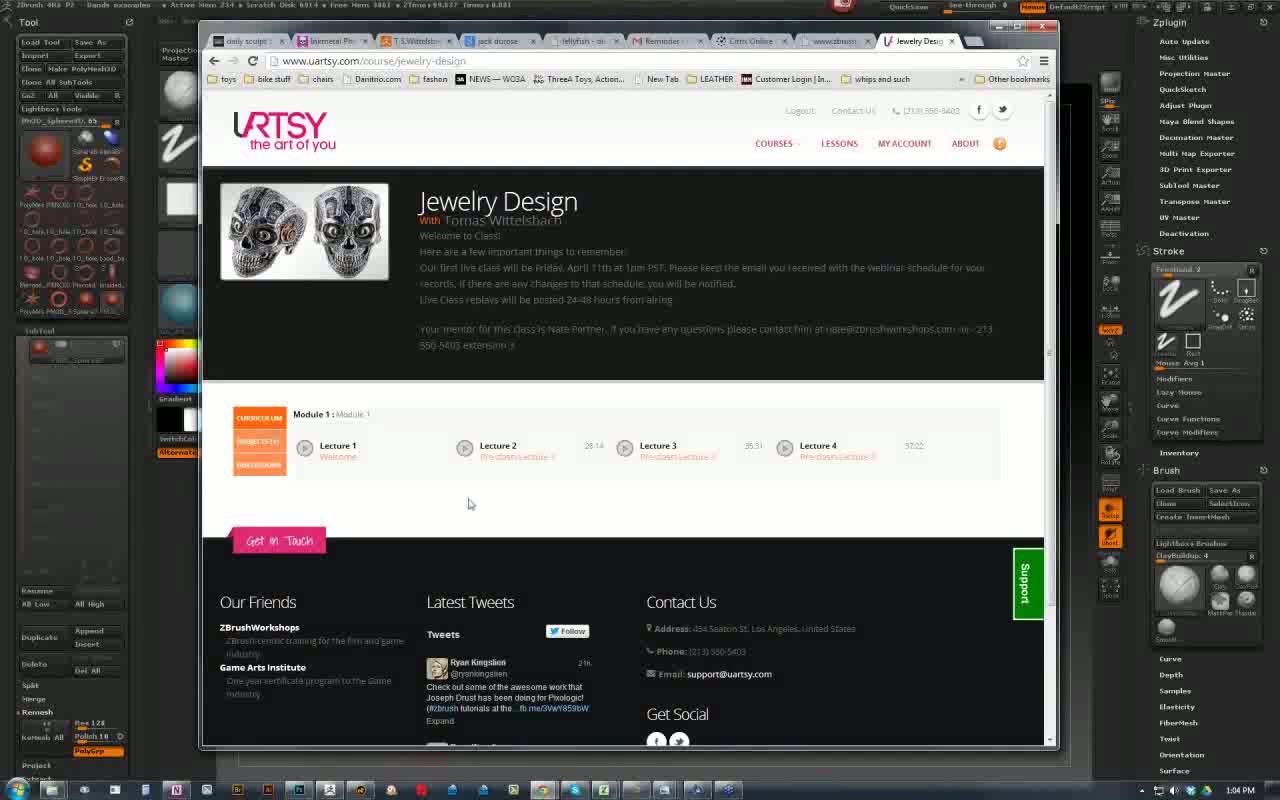1280x800 pixels.
Task: Play Lecture 3 pre-class lecture
Action: (625, 448)
